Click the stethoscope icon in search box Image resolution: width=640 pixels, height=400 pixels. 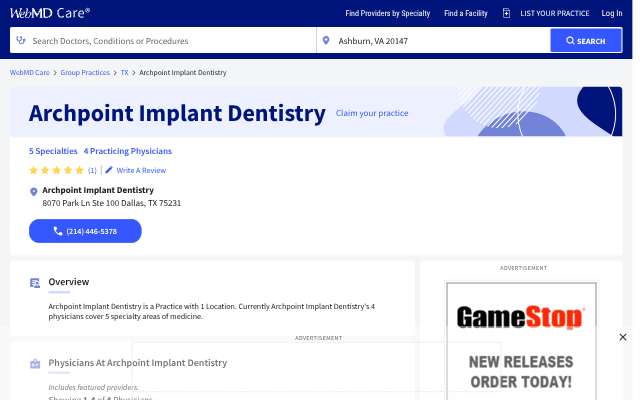[21, 40]
